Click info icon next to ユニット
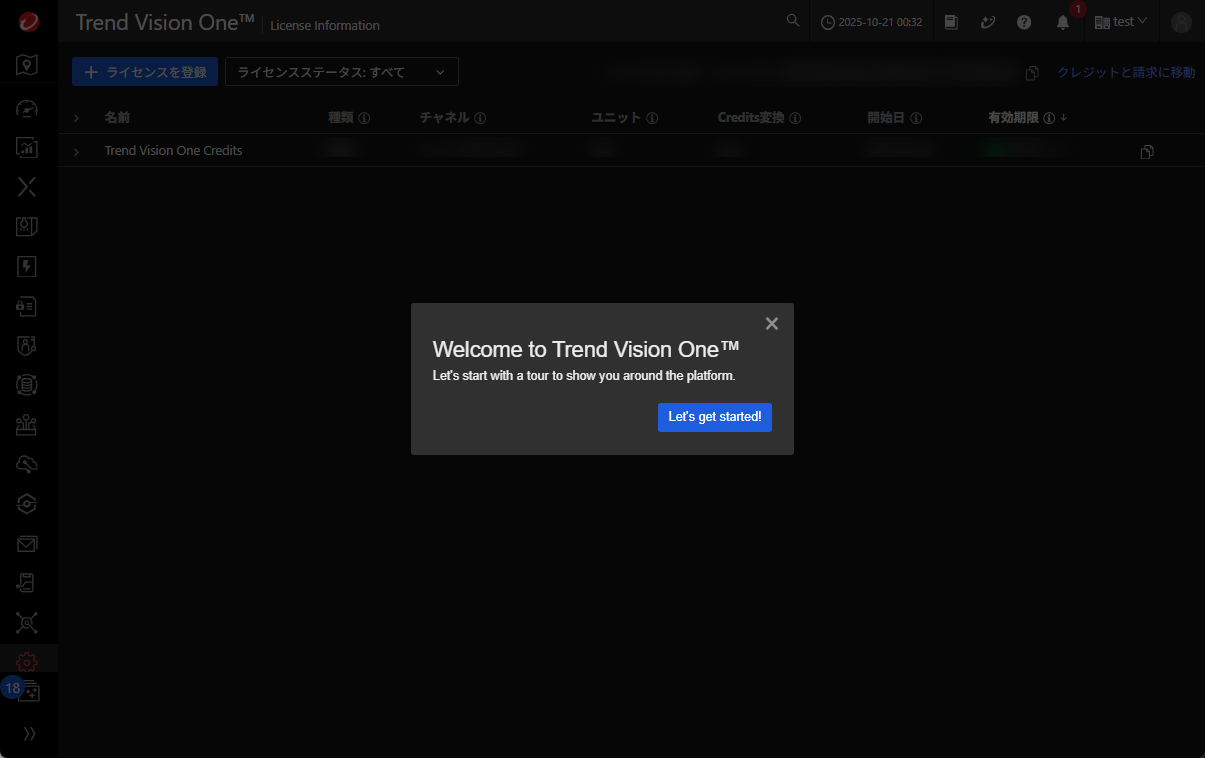This screenshot has height=758, width=1205. point(652,118)
